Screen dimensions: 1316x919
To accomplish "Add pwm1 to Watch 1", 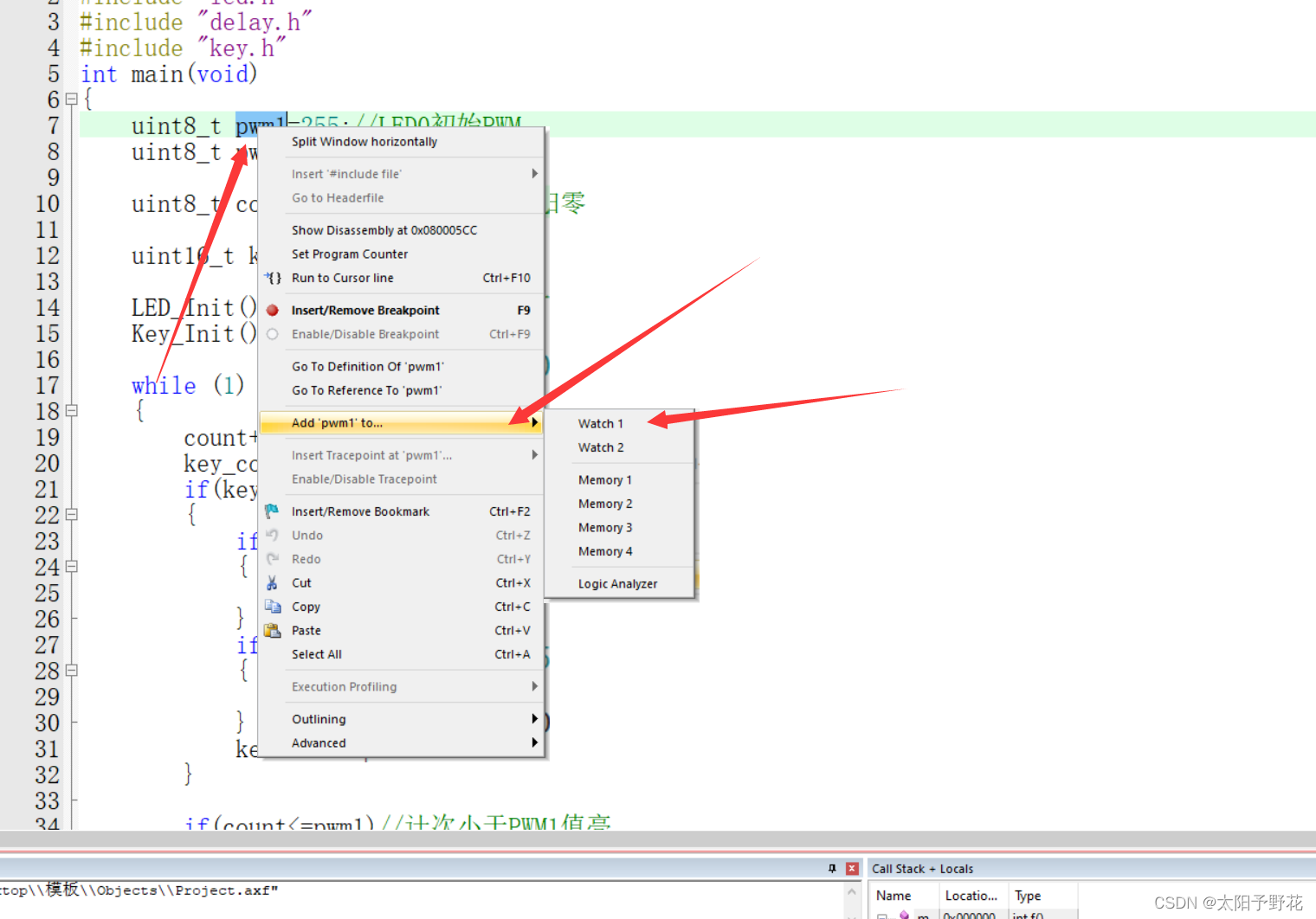I will tap(619, 424).
